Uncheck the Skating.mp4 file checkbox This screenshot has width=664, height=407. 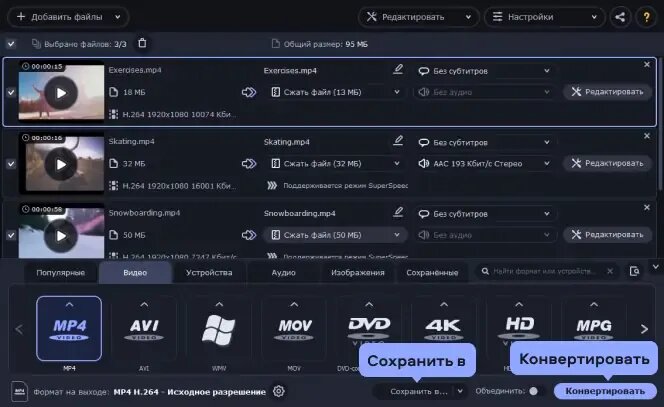11,164
